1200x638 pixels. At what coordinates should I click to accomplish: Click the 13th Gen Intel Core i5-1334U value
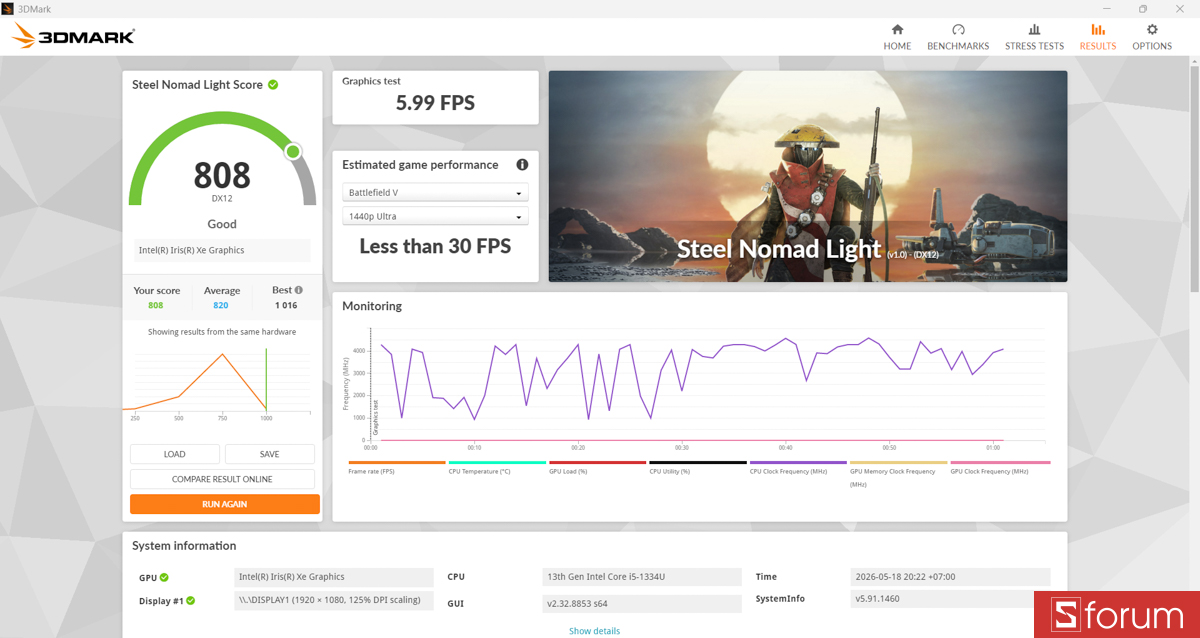pyautogui.click(x=642, y=577)
